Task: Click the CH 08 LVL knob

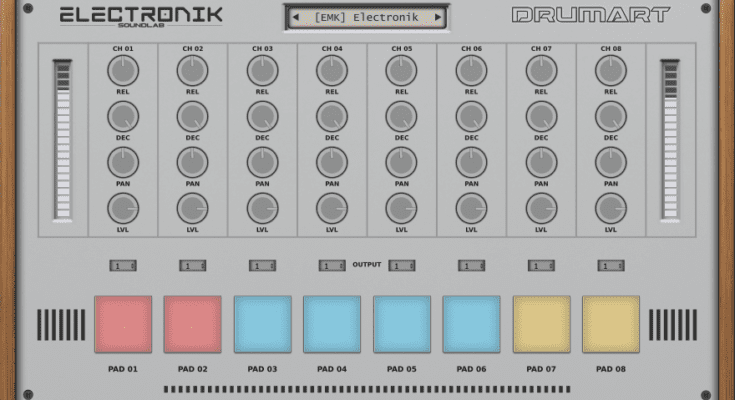Action: tap(611, 208)
